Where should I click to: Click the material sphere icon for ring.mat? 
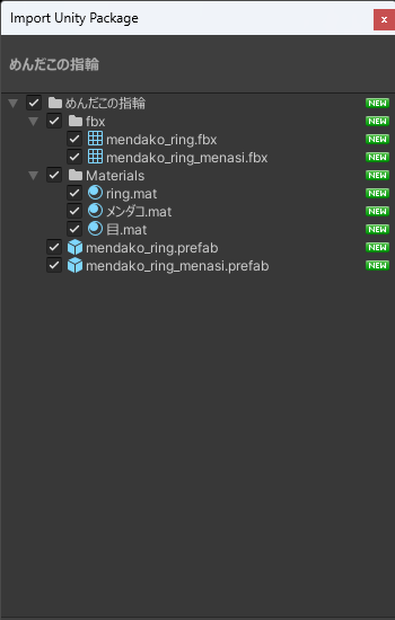point(95,193)
